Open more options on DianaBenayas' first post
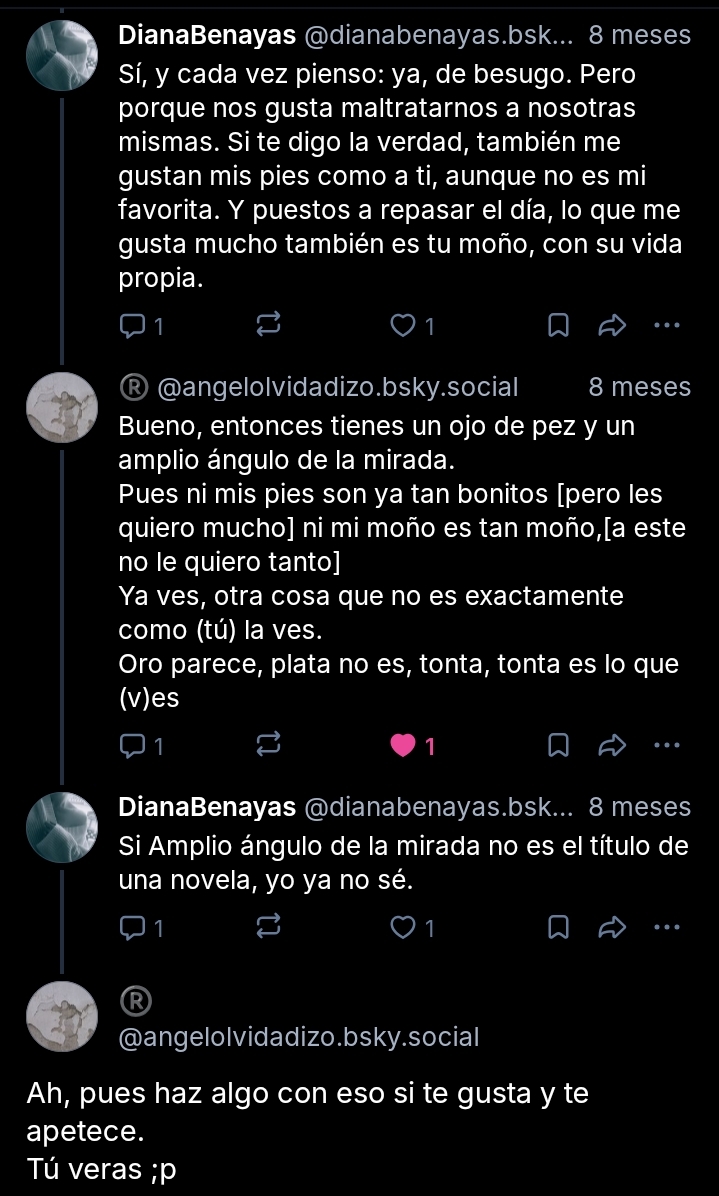 666,325
